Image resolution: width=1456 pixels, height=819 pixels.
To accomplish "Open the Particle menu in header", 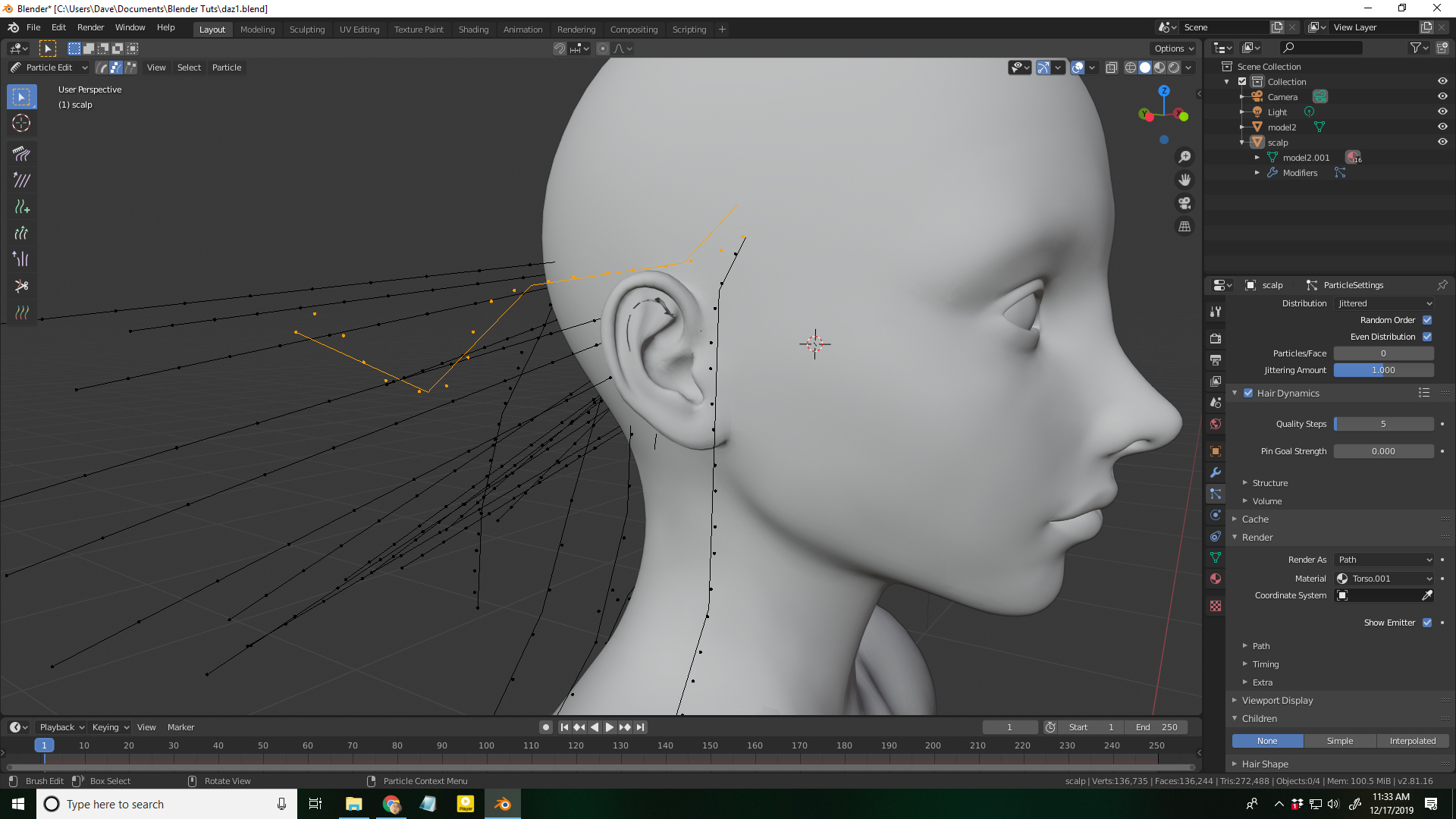I will click(227, 67).
